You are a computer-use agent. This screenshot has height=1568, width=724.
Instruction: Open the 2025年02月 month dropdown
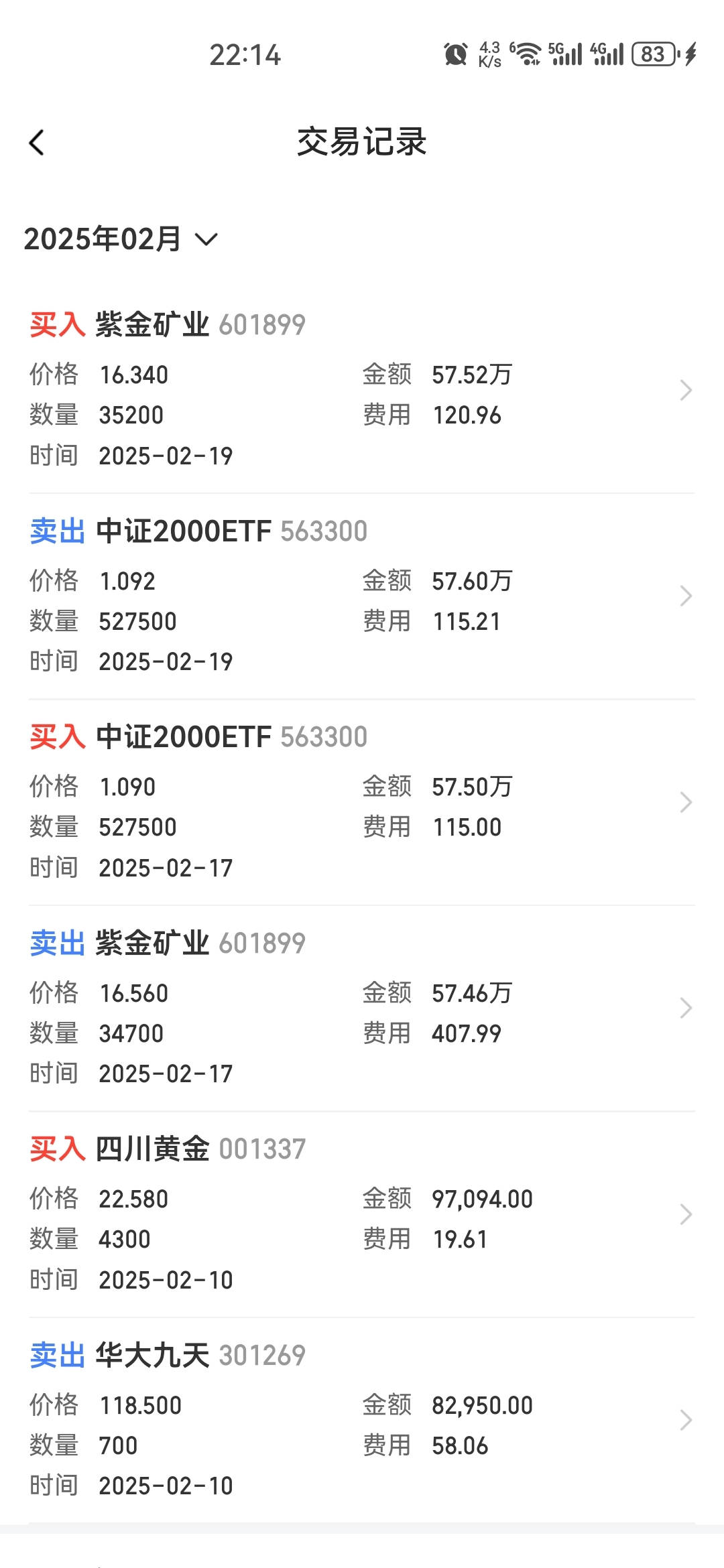(121, 239)
